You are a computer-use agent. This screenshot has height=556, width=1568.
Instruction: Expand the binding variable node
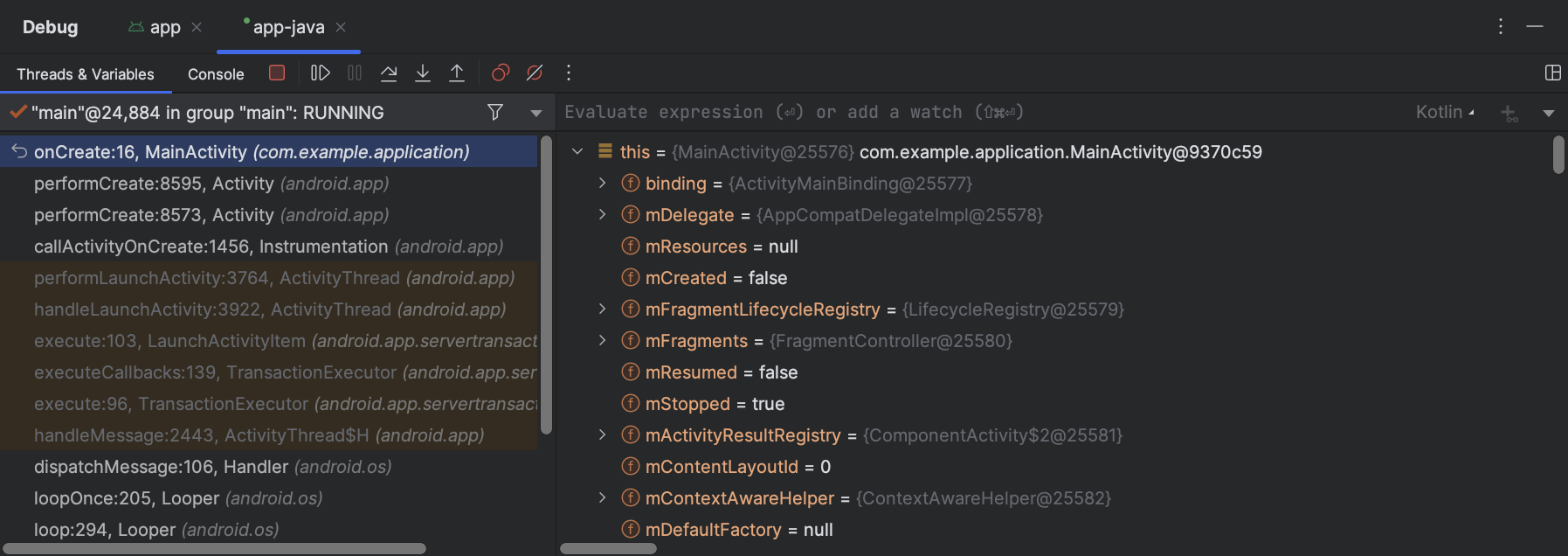[602, 184]
